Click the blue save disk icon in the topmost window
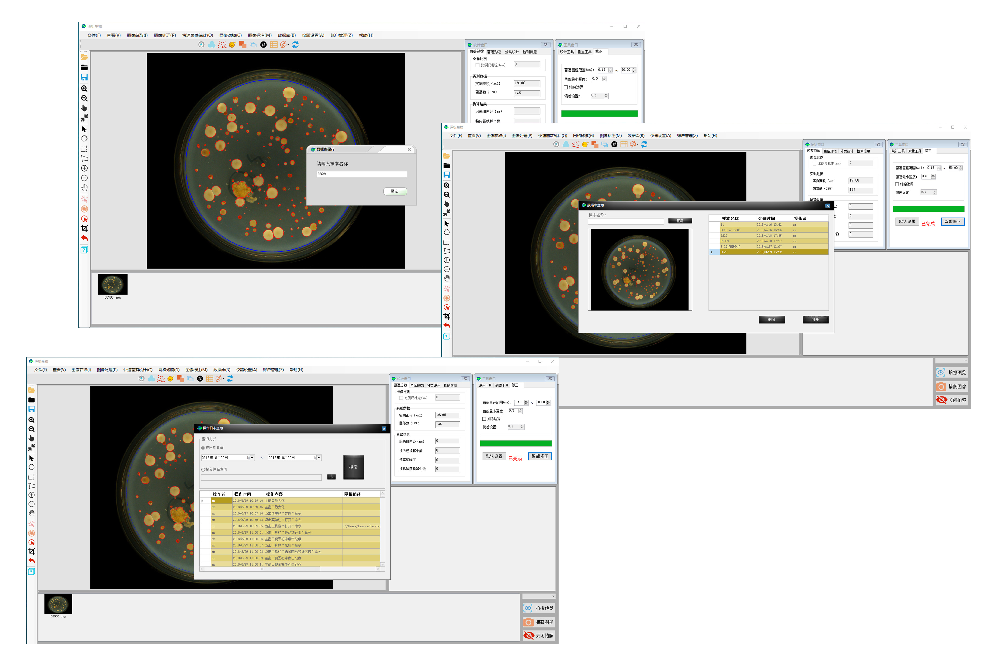Screen dimensions: 1000x661 [84, 77]
